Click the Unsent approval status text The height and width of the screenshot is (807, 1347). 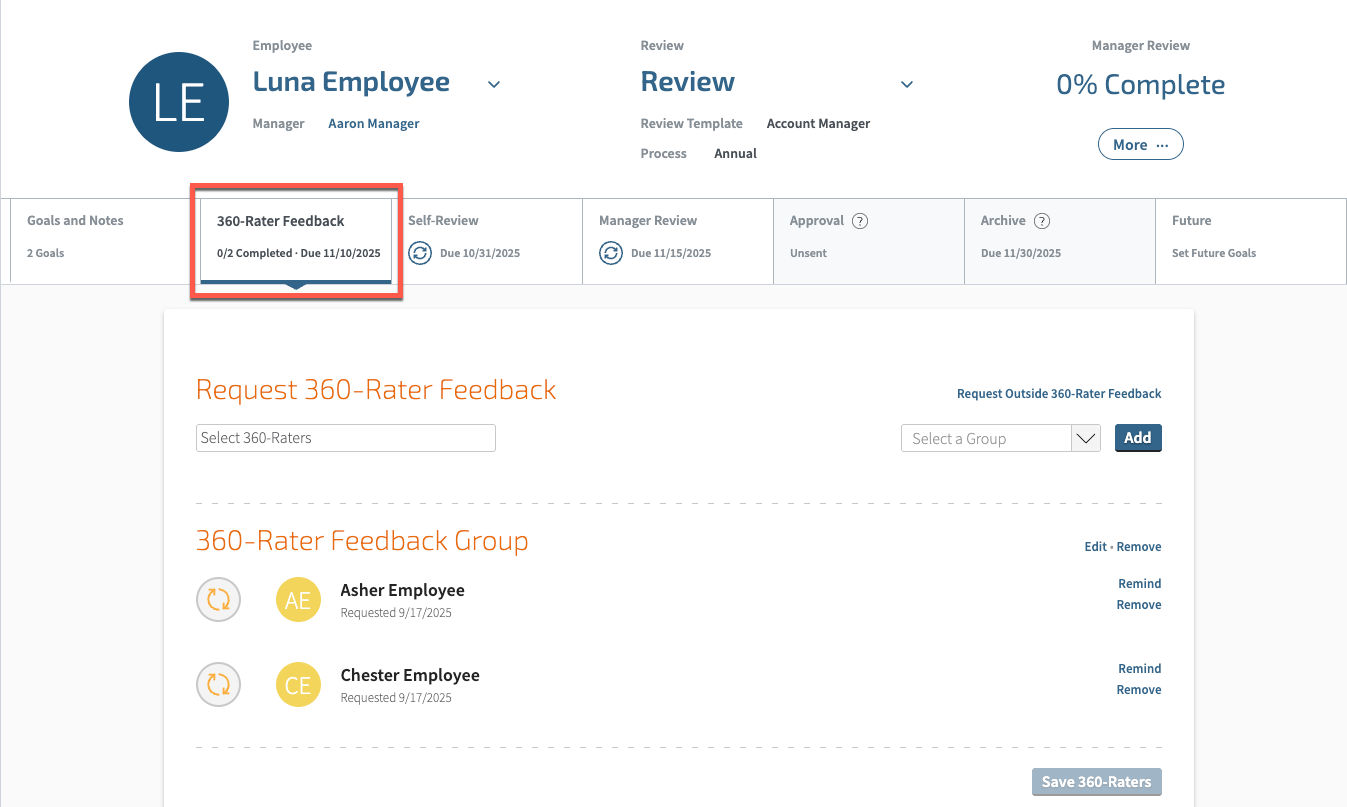tap(808, 253)
